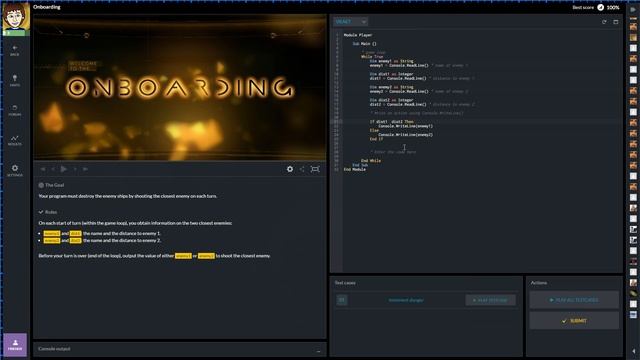Viewport: 640px width, 360px height.
Task: Select the Imminent danger test case
Action: (x=406, y=300)
